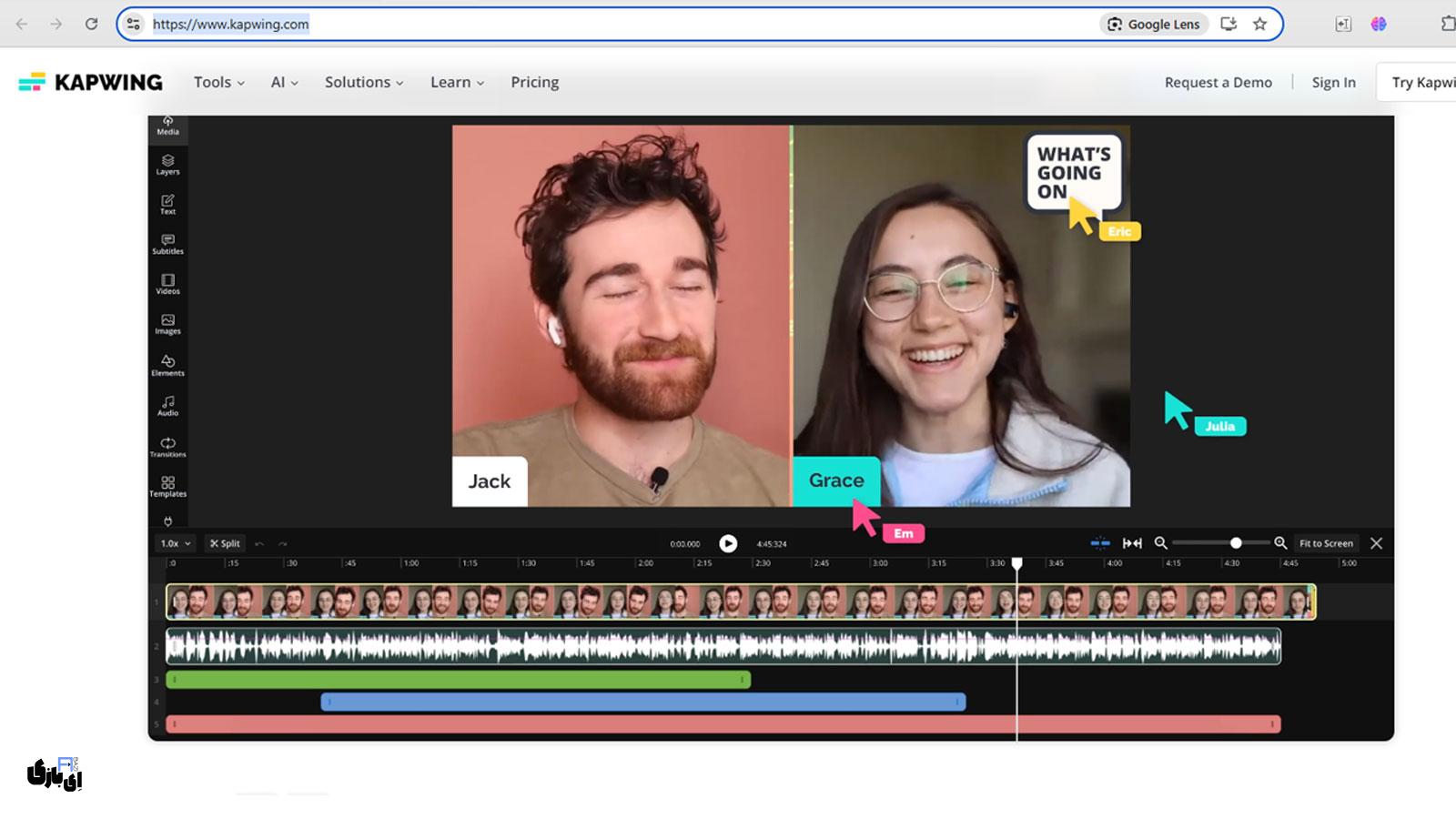
Task: Open the Audio panel
Action: click(x=167, y=405)
